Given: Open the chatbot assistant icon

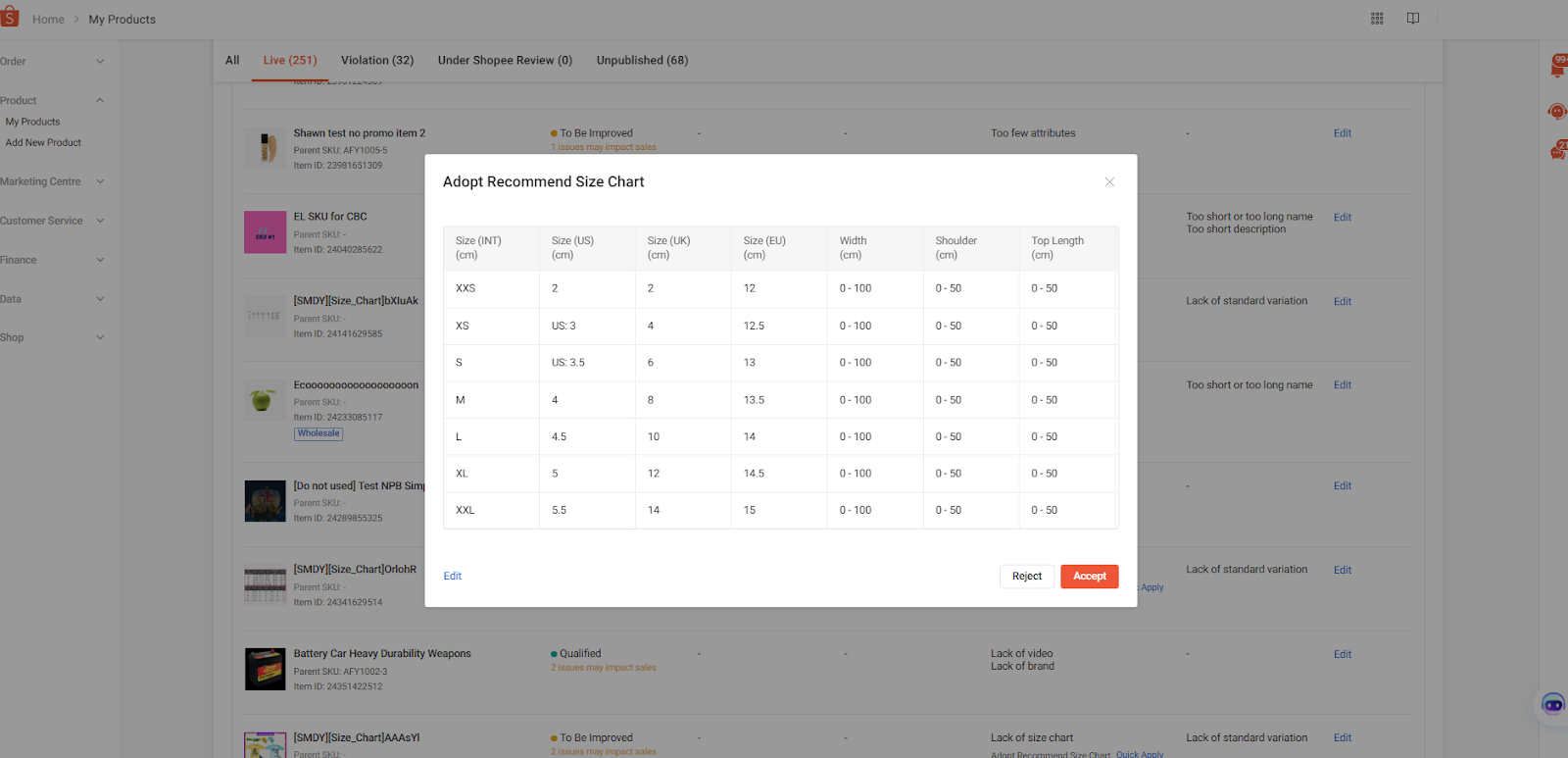Looking at the screenshot, I should pos(1552,704).
